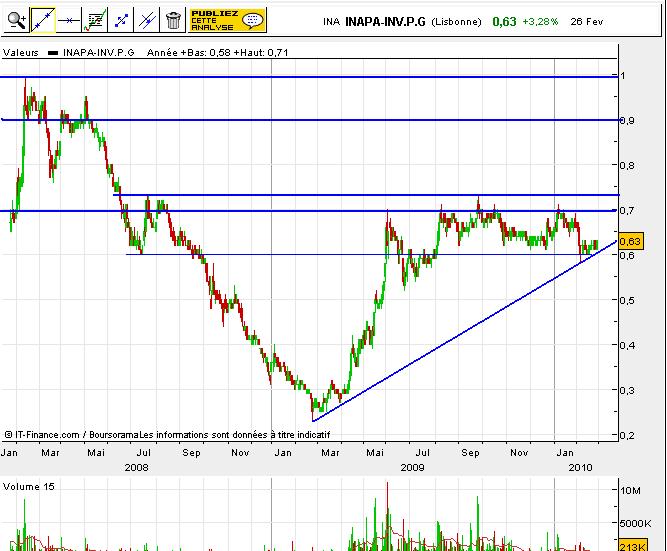The width and height of the screenshot is (667, 551).
Task: Select the trend line drawing tool
Action: [x=42, y=18]
